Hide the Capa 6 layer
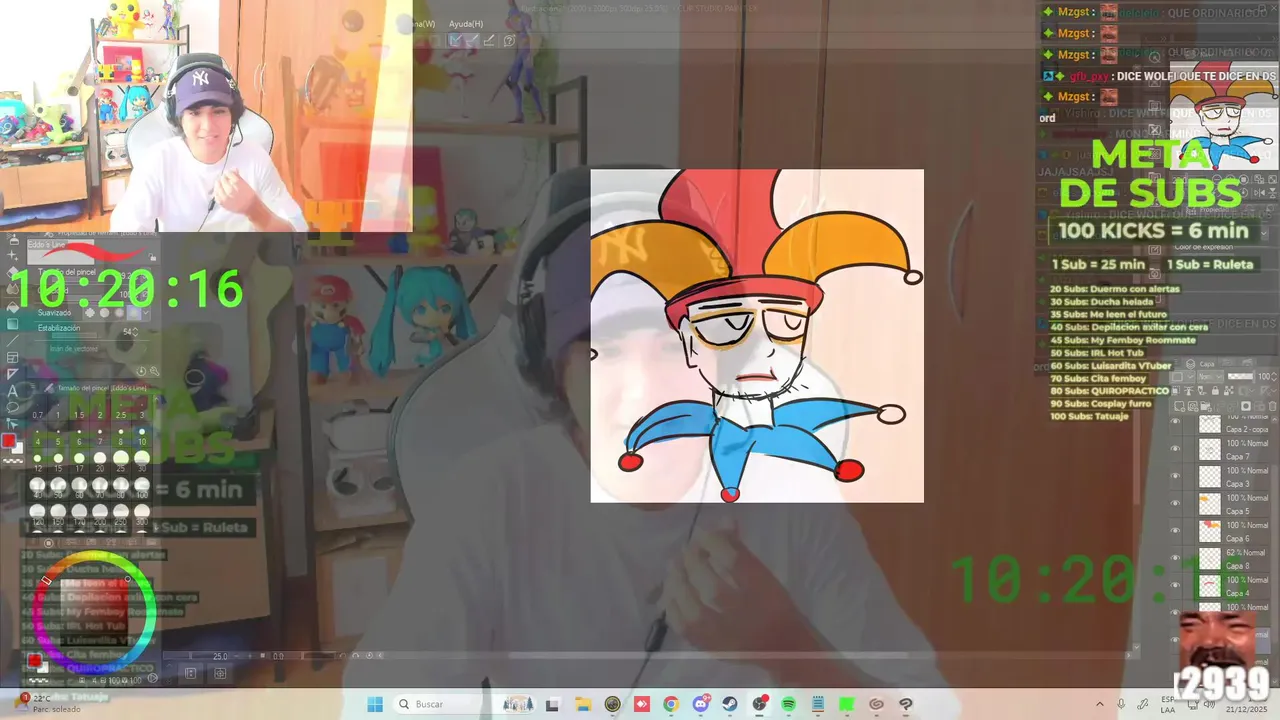The width and height of the screenshot is (1280, 720). click(x=1176, y=532)
